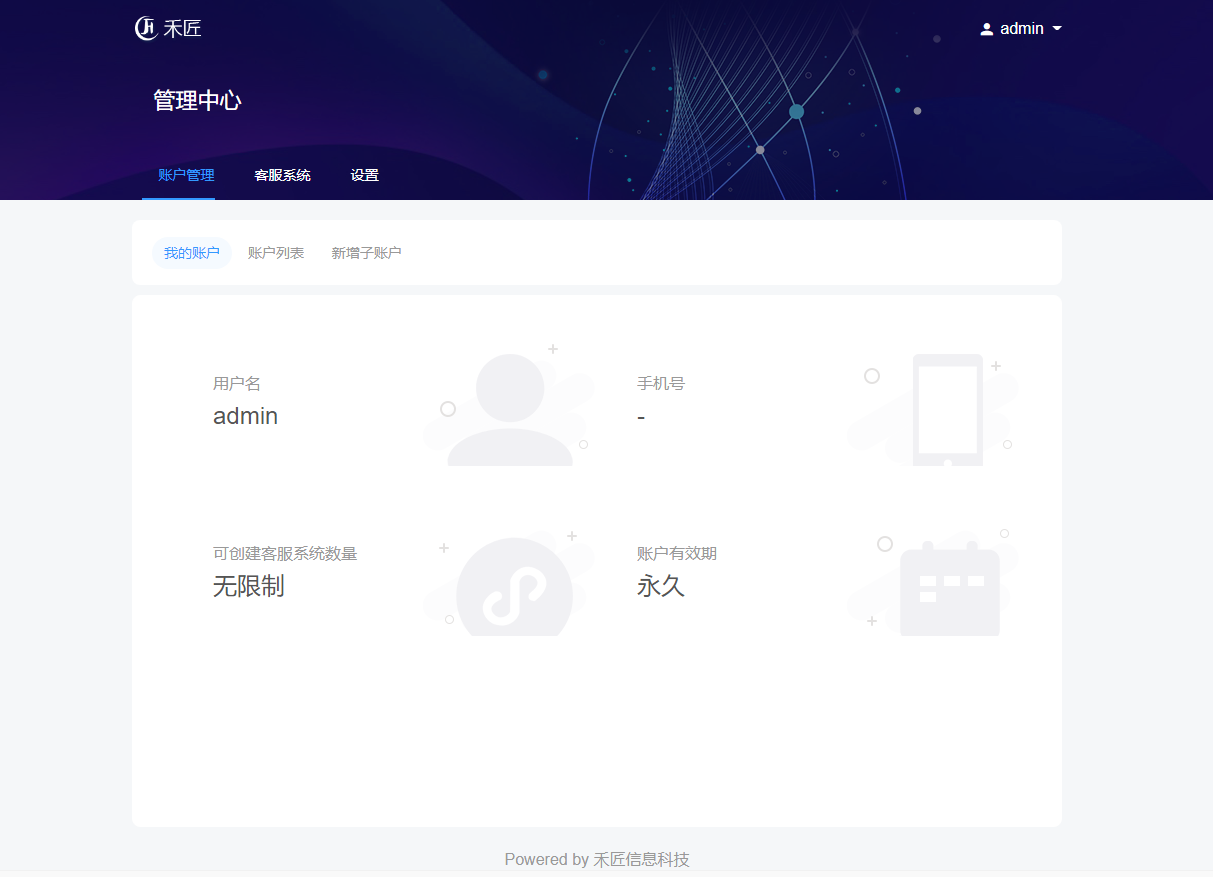Click the mobile phone illustration icon
The width and height of the screenshot is (1213, 877).
(947, 409)
